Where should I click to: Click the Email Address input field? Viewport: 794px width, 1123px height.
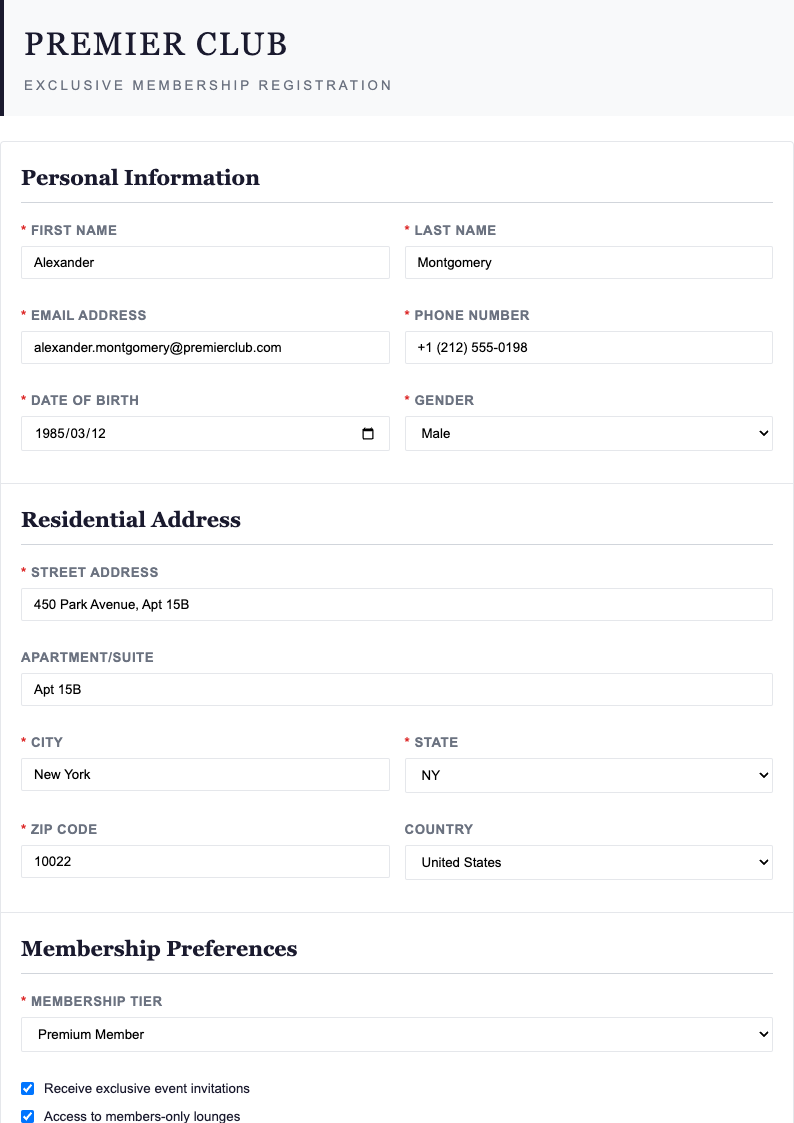tap(205, 347)
